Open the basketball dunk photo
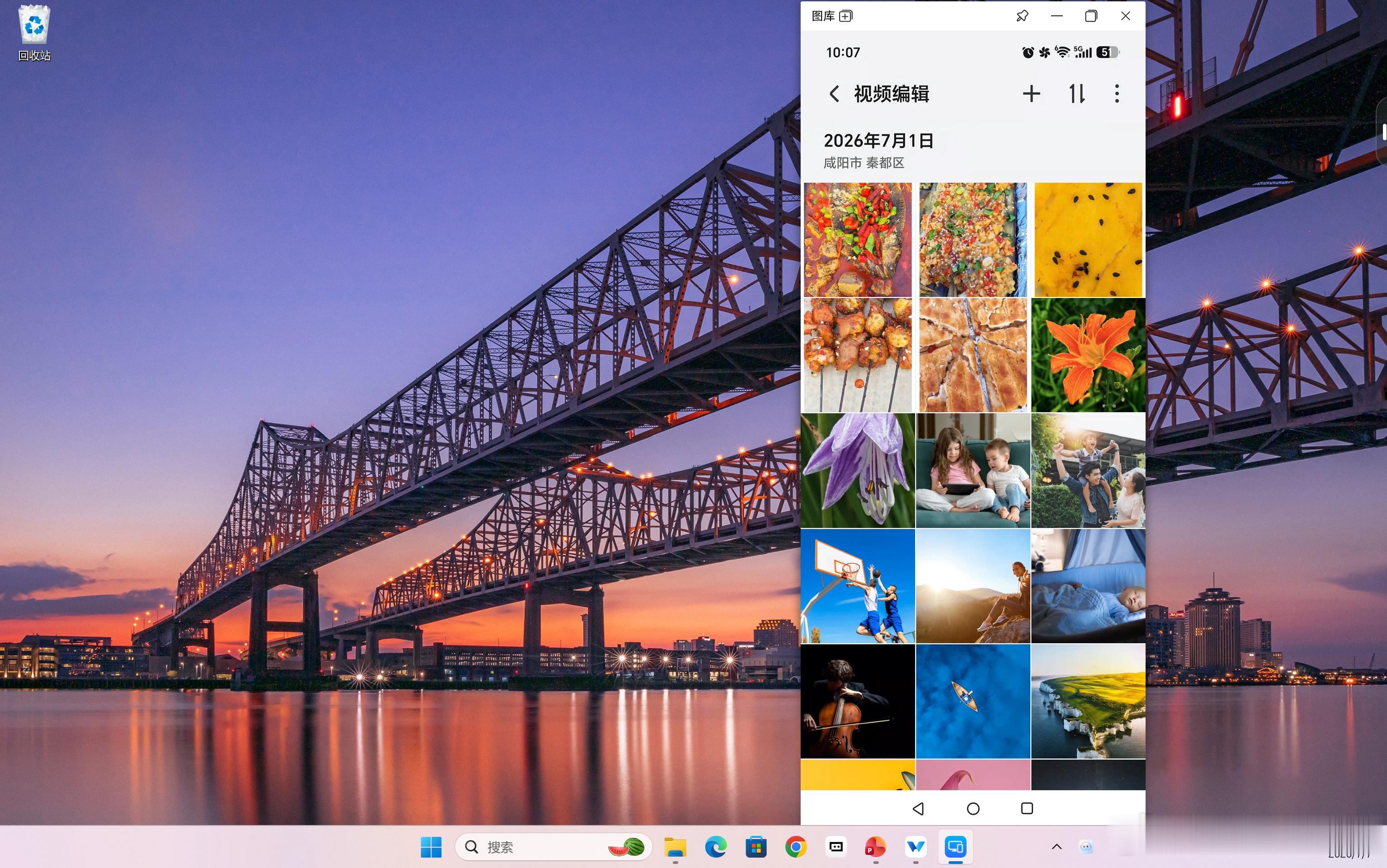This screenshot has height=868, width=1387. [x=858, y=585]
